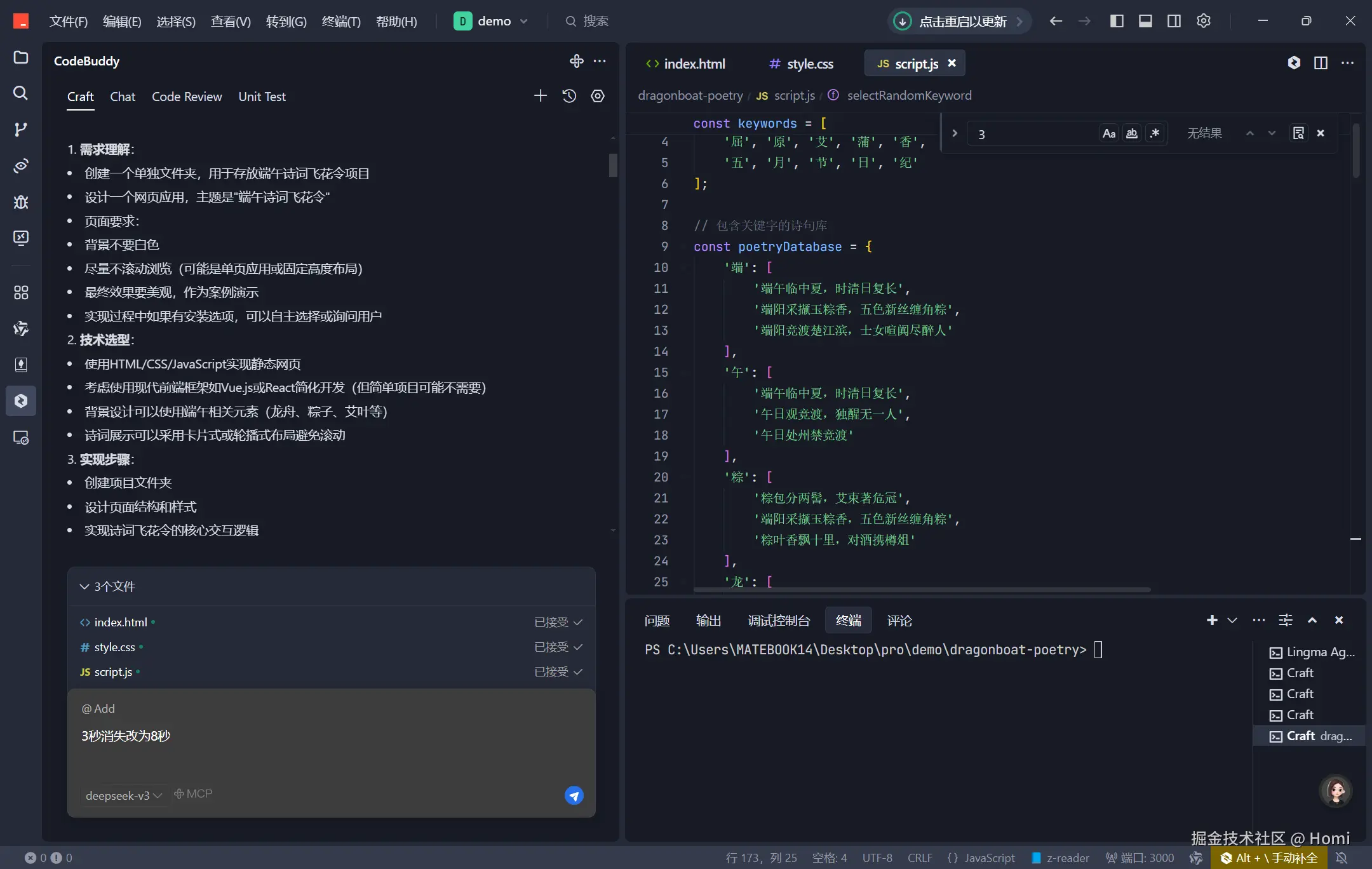Toggle match case in the find widget
This screenshot has height=869, width=1372.
point(1109,133)
